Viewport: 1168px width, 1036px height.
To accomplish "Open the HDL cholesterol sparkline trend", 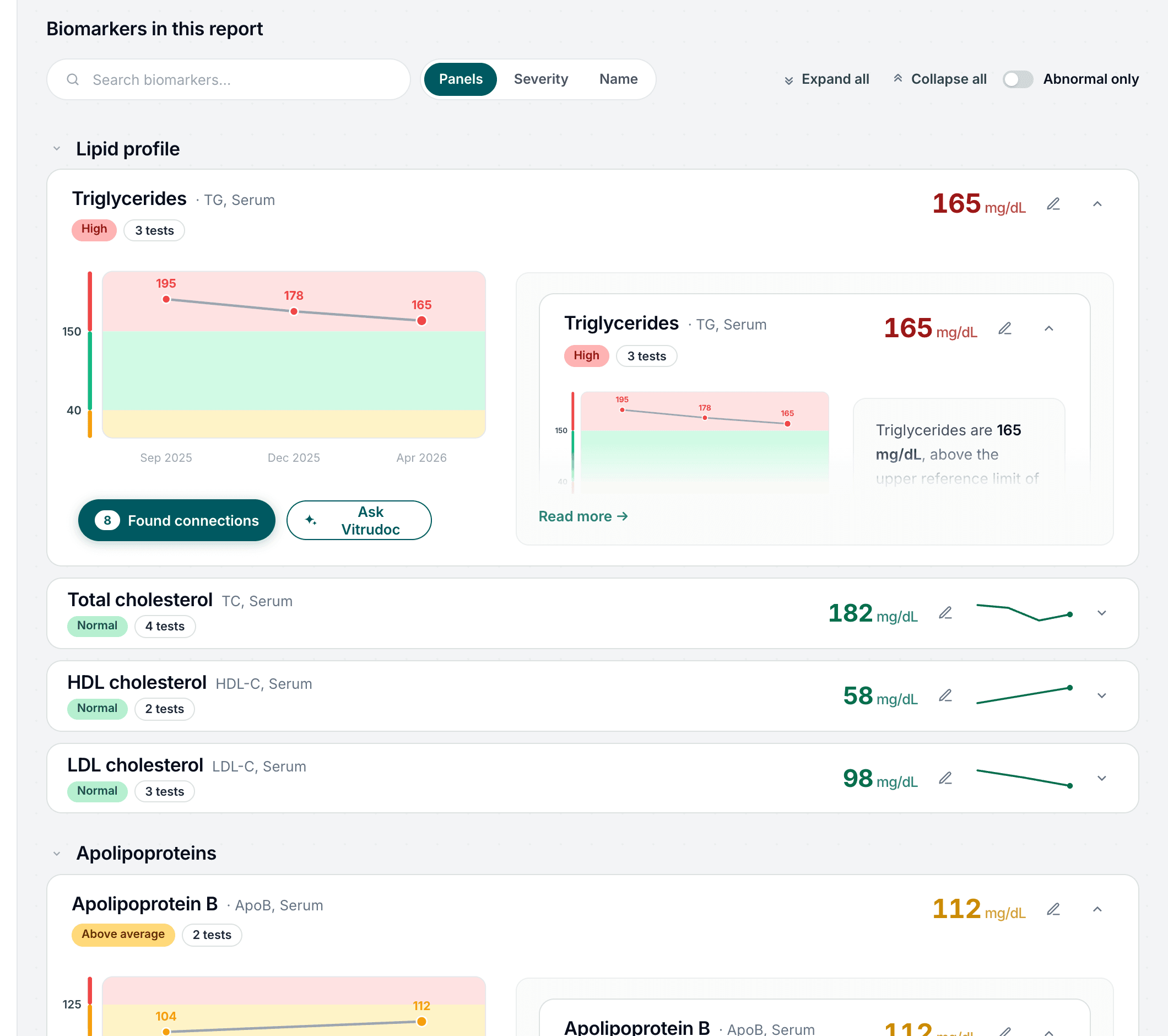I will [x=1024, y=695].
